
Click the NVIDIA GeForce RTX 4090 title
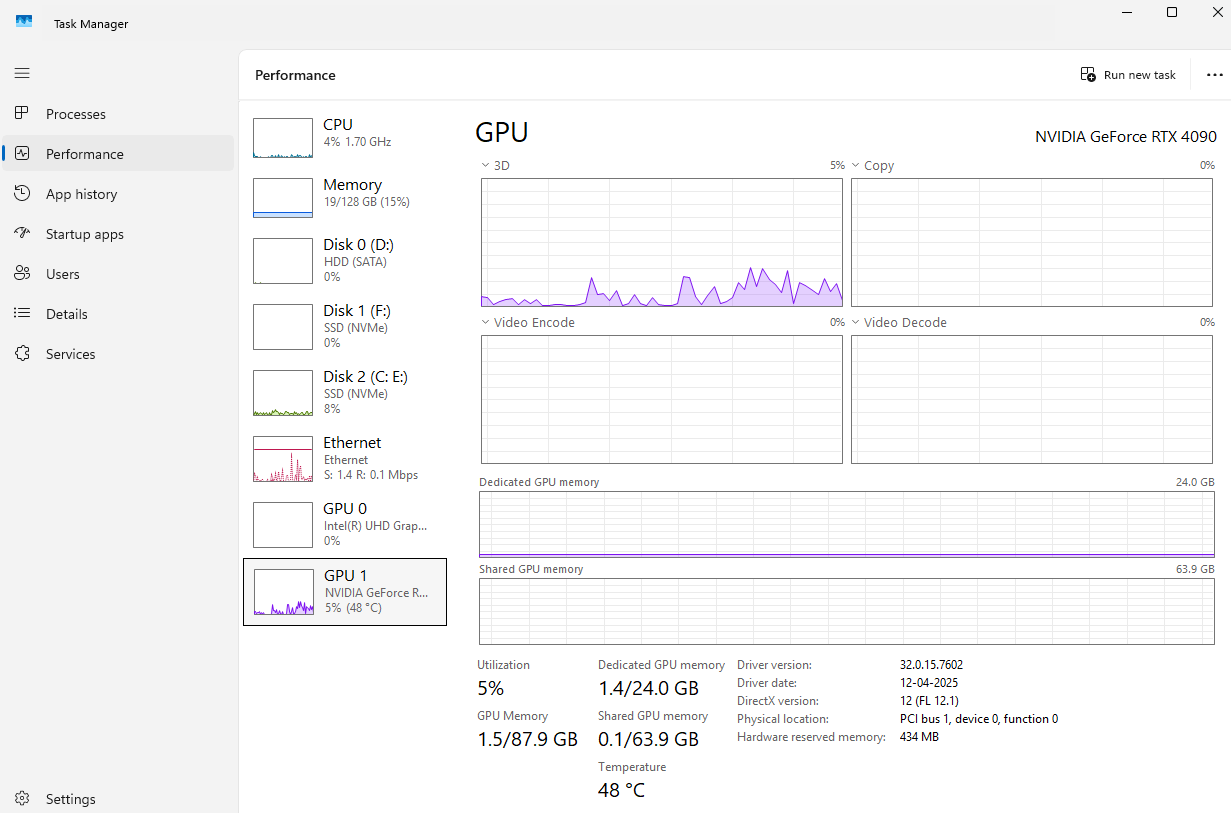point(1126,137)
